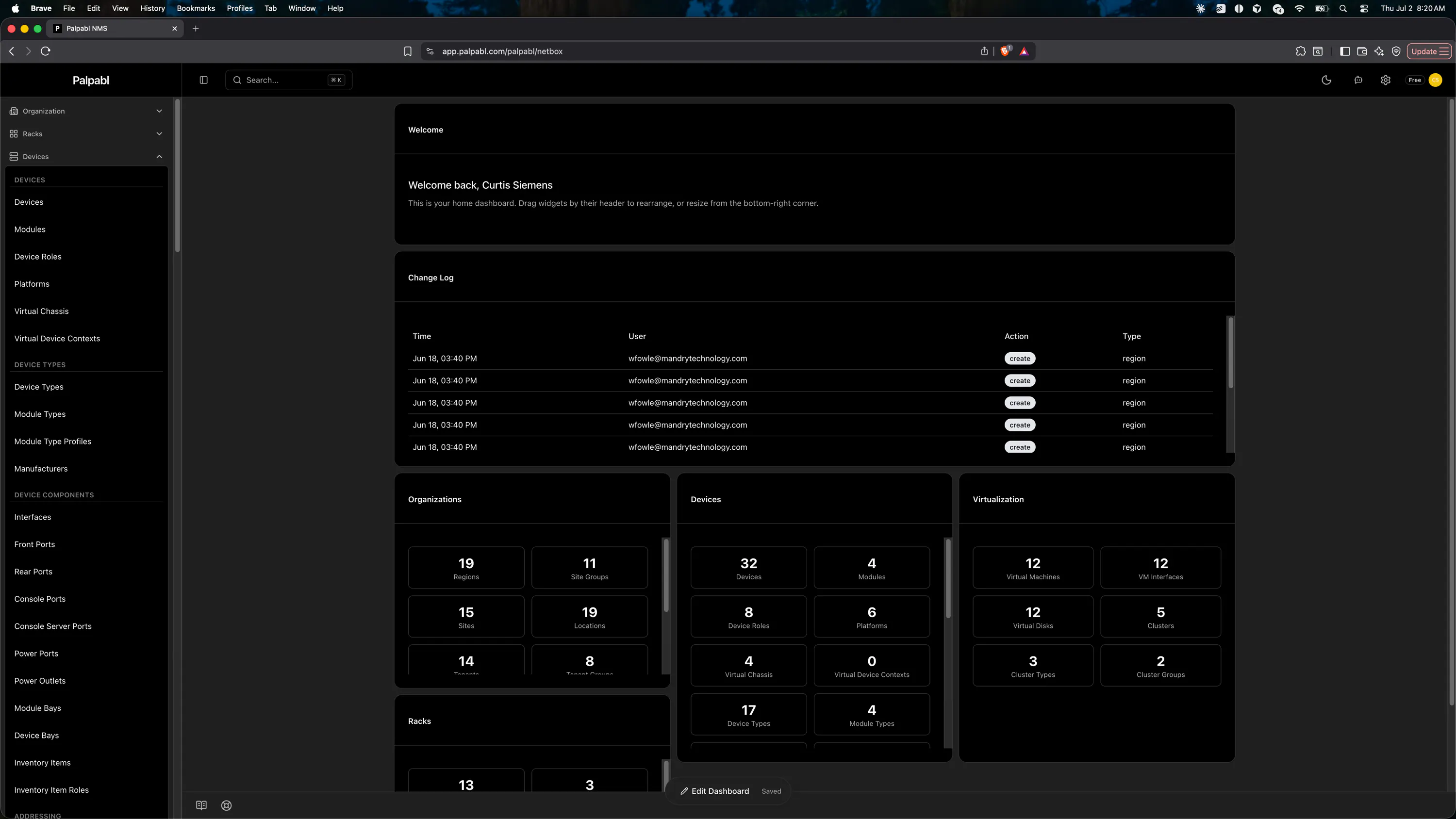Image resolution: width=1456 pixels, height=819 pixels.
Task: Click first create badge in Change Log
Action: tap(1020, 359)
